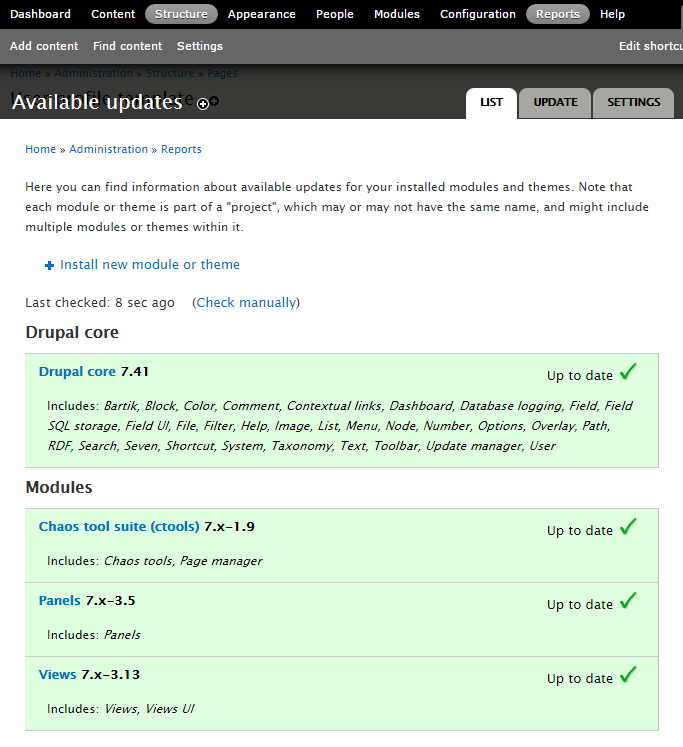Go to Modules in the admin toolbar

[x=397, y=14]
